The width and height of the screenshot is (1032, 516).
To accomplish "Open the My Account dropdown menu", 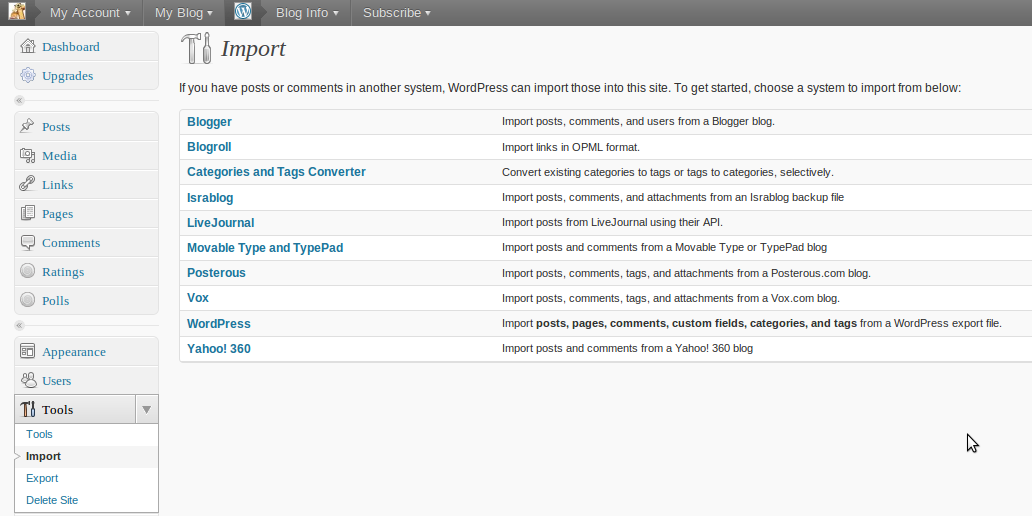I will 90,13.
